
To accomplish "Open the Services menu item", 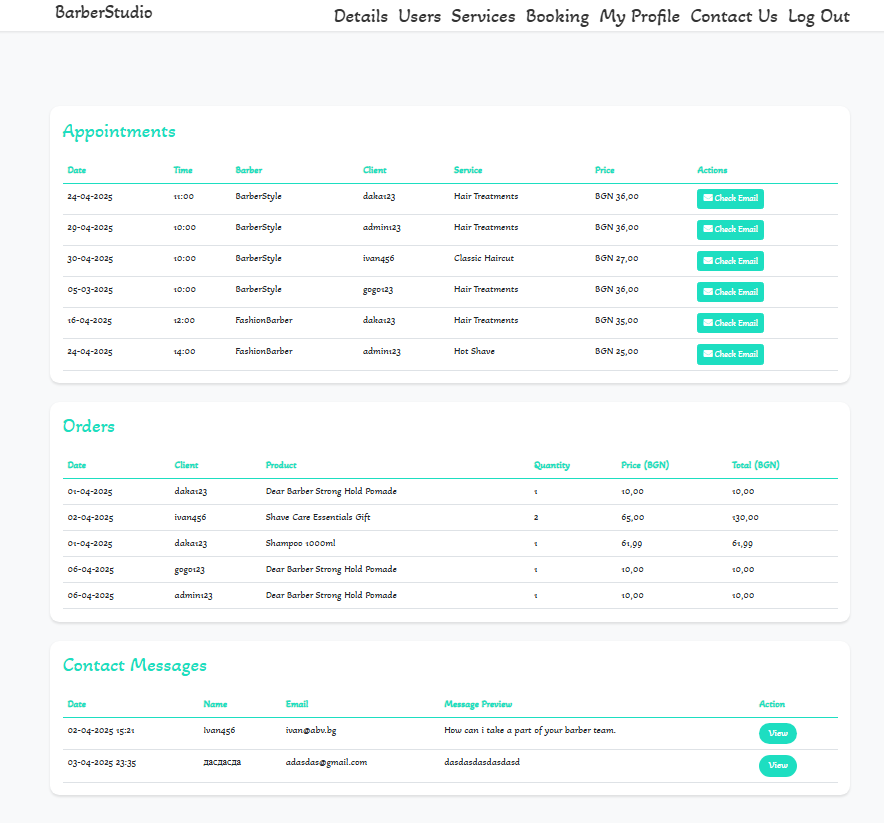I will [483, 16].
